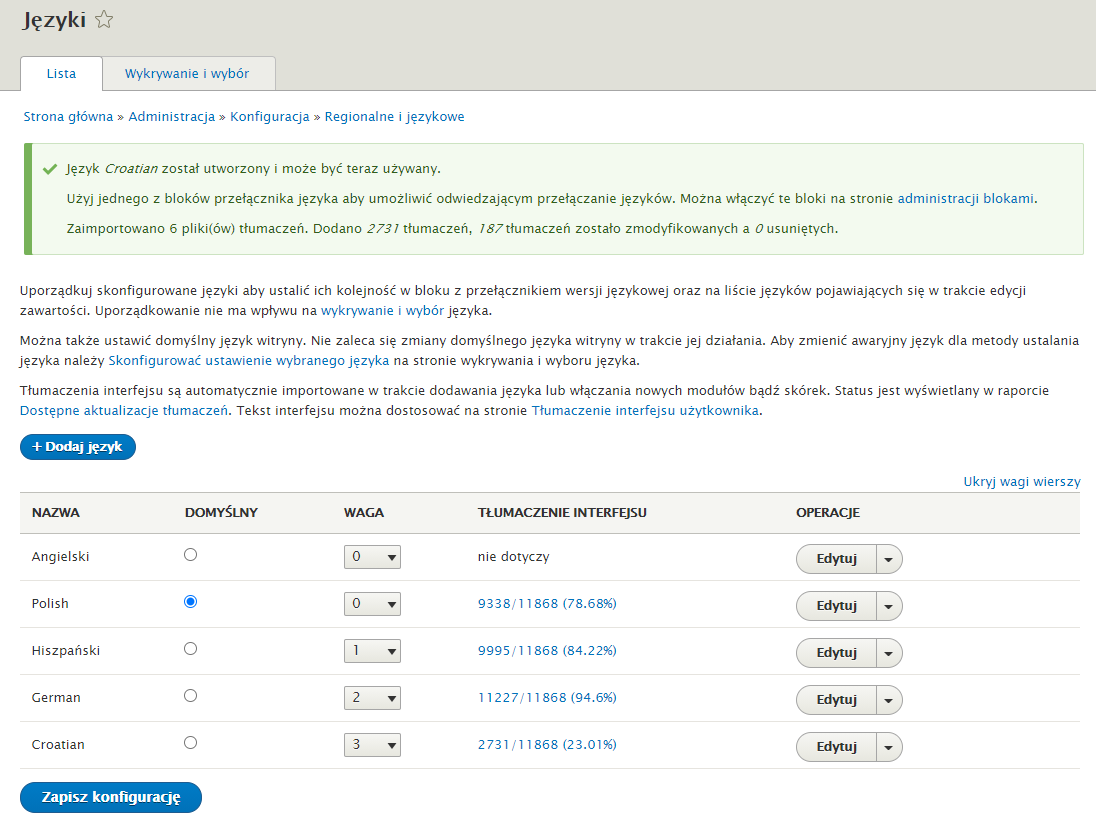This screenshot has height=838, width=1096.
Task: Select Polish default radio button
Action: [x=190, y=602]
